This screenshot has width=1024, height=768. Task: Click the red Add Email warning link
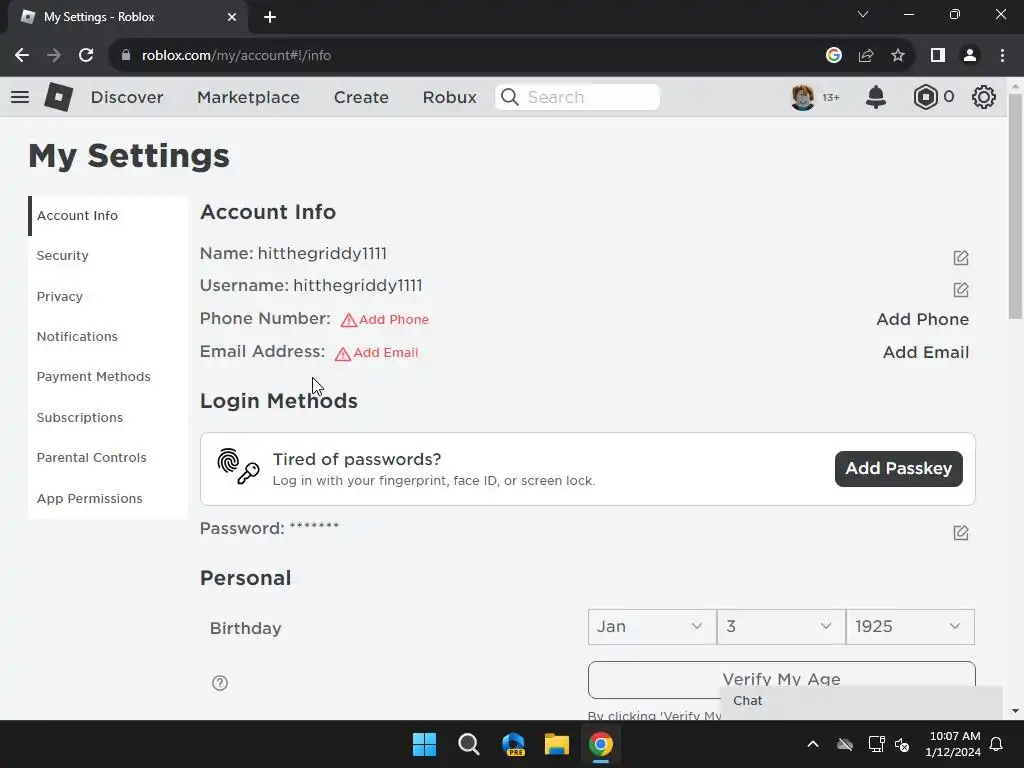(x=376, y=353)
